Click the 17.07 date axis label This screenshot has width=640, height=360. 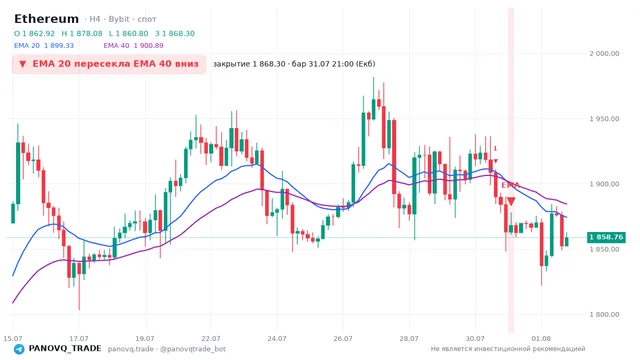tap(79, 339)
